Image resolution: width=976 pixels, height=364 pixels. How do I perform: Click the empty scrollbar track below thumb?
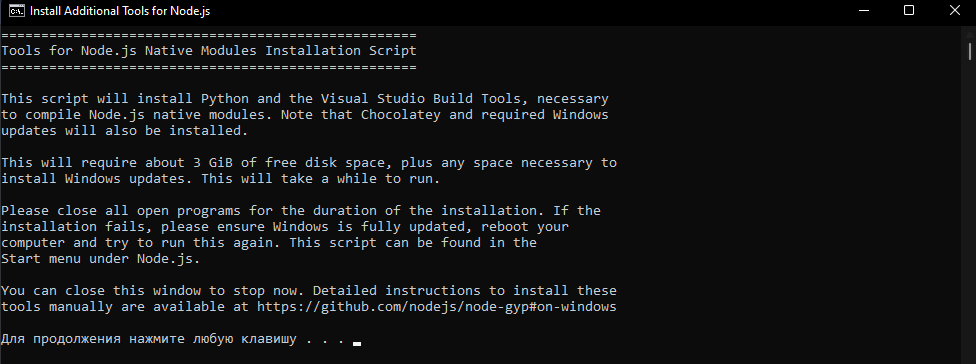tap(970, 212)
